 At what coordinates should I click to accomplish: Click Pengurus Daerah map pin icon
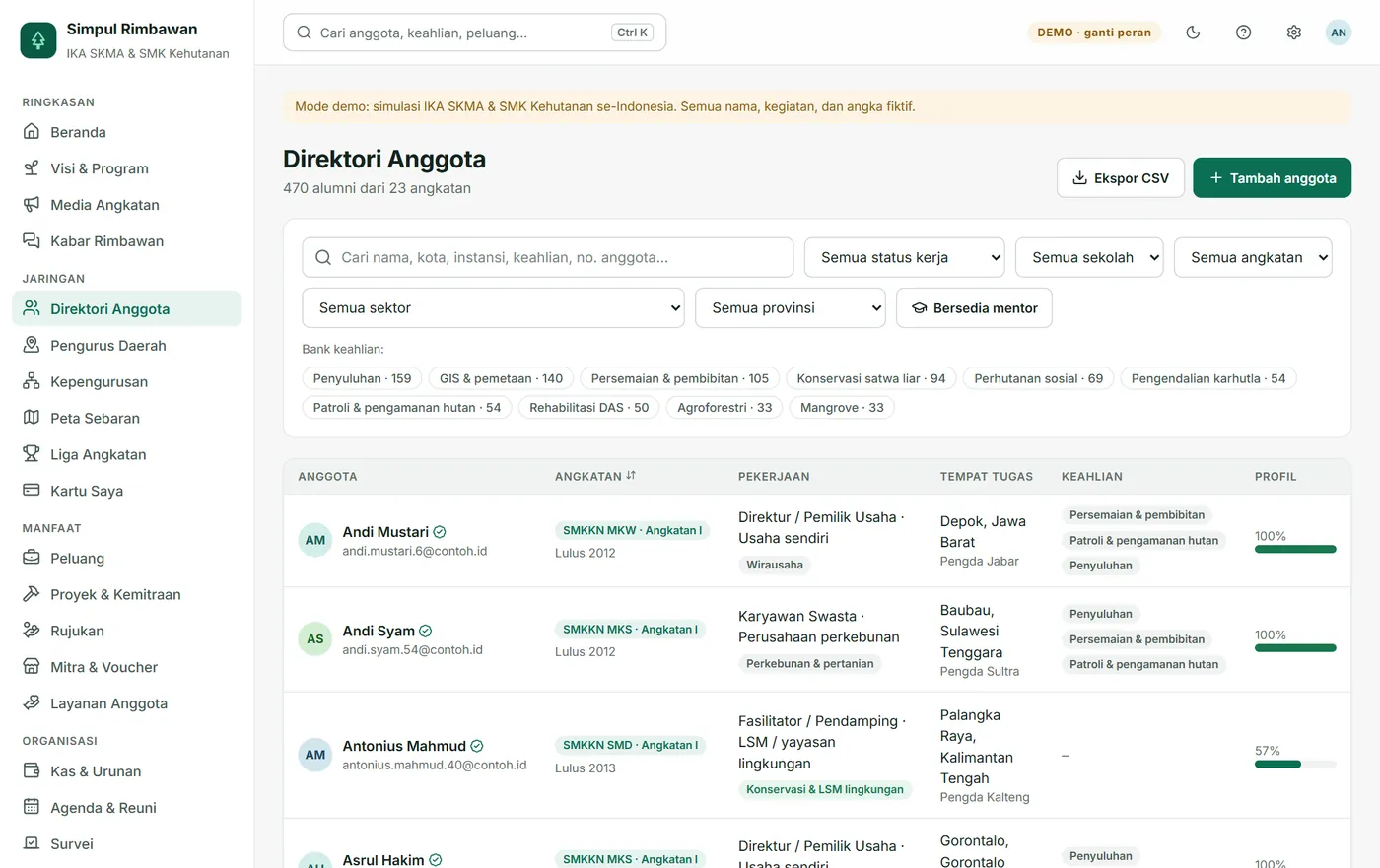[x=32, y=346]
